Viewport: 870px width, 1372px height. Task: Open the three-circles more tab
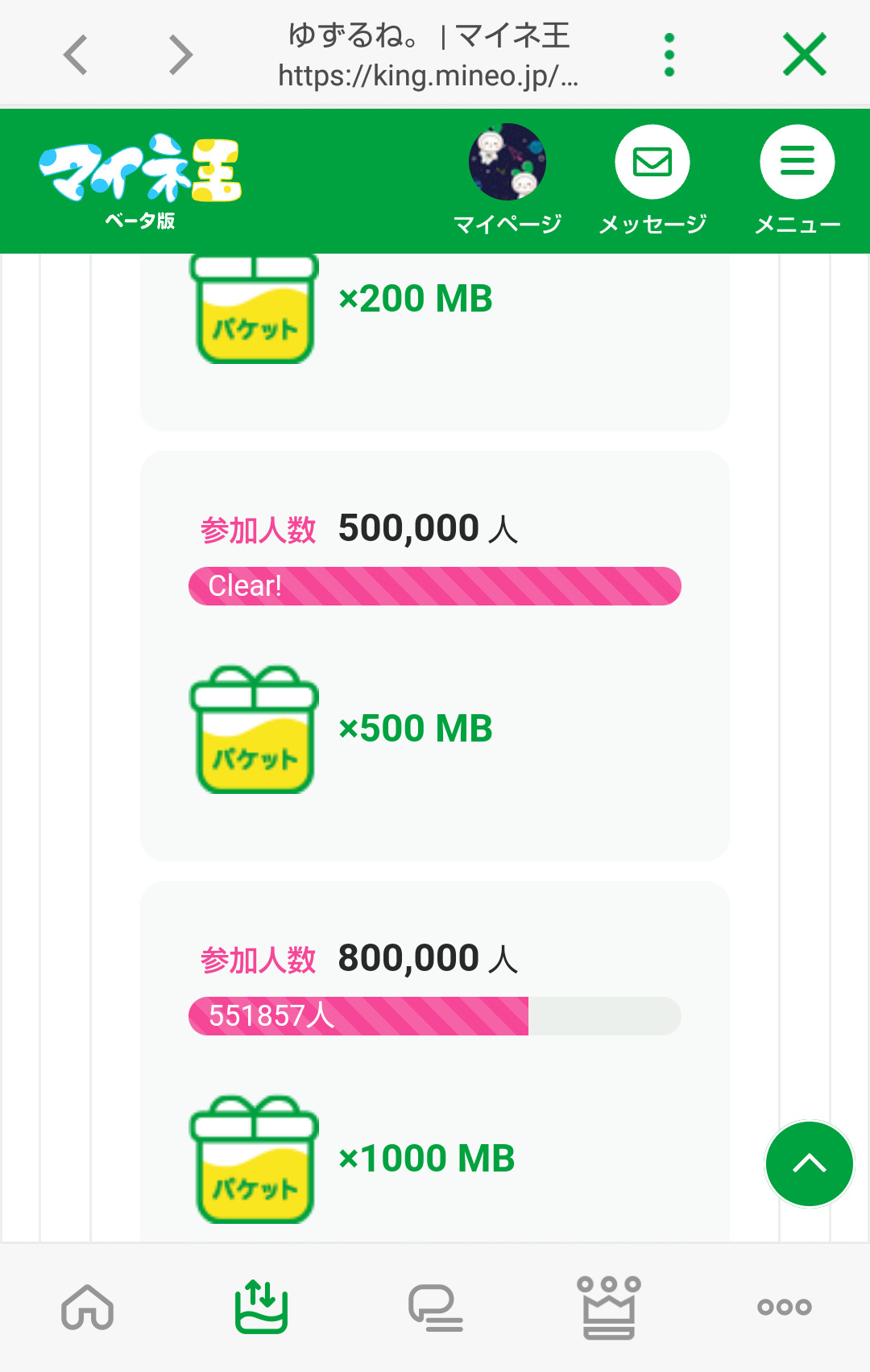[784, 1307]
